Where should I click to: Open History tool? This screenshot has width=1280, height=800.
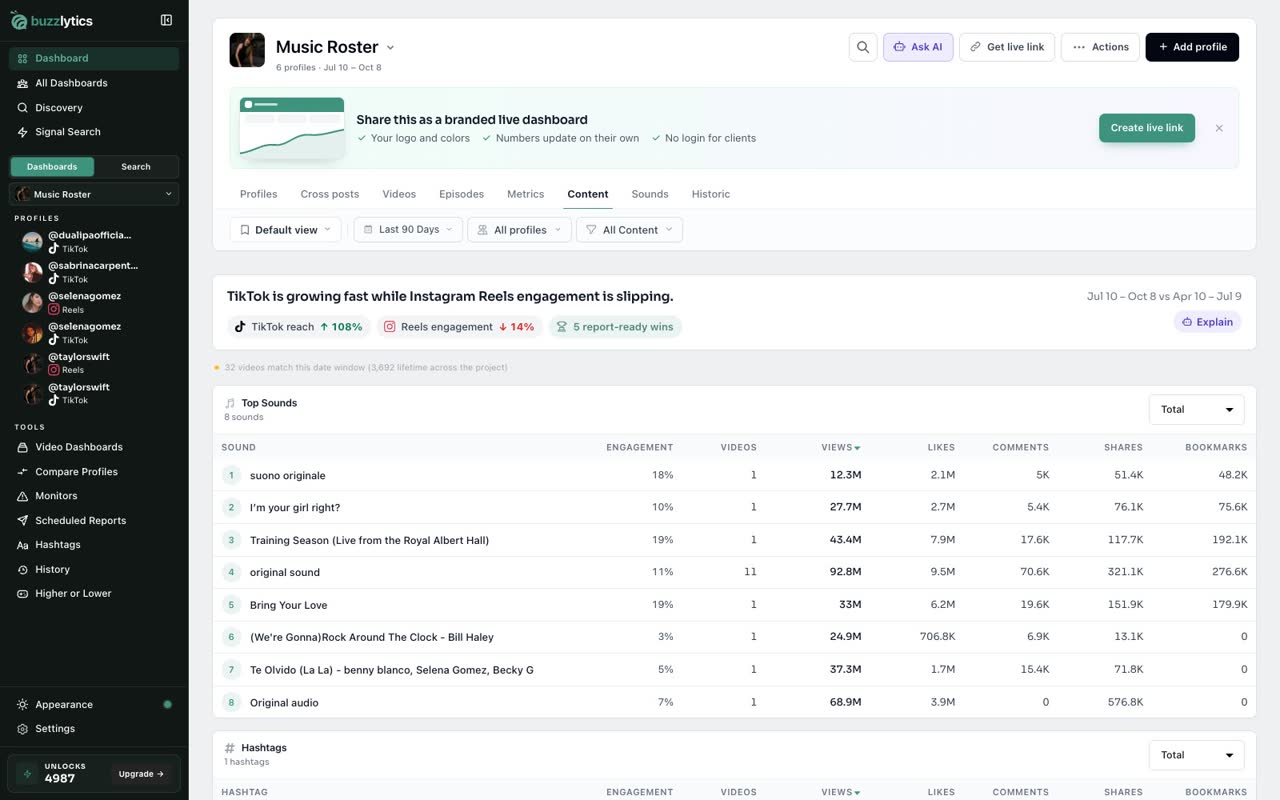click(94, 569)
